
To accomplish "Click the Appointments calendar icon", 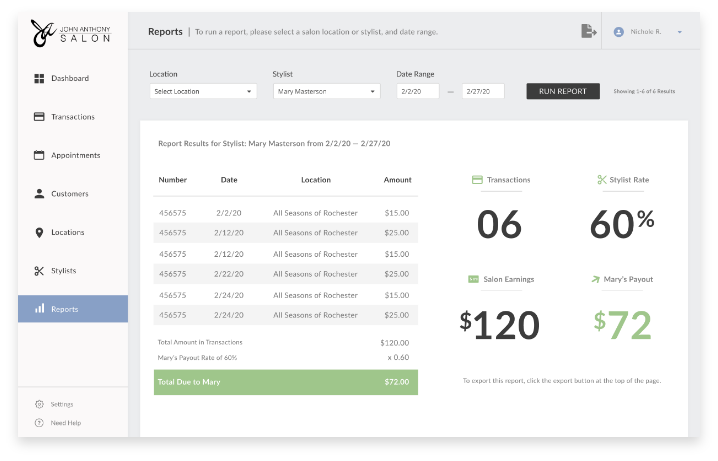I will 39,155.
